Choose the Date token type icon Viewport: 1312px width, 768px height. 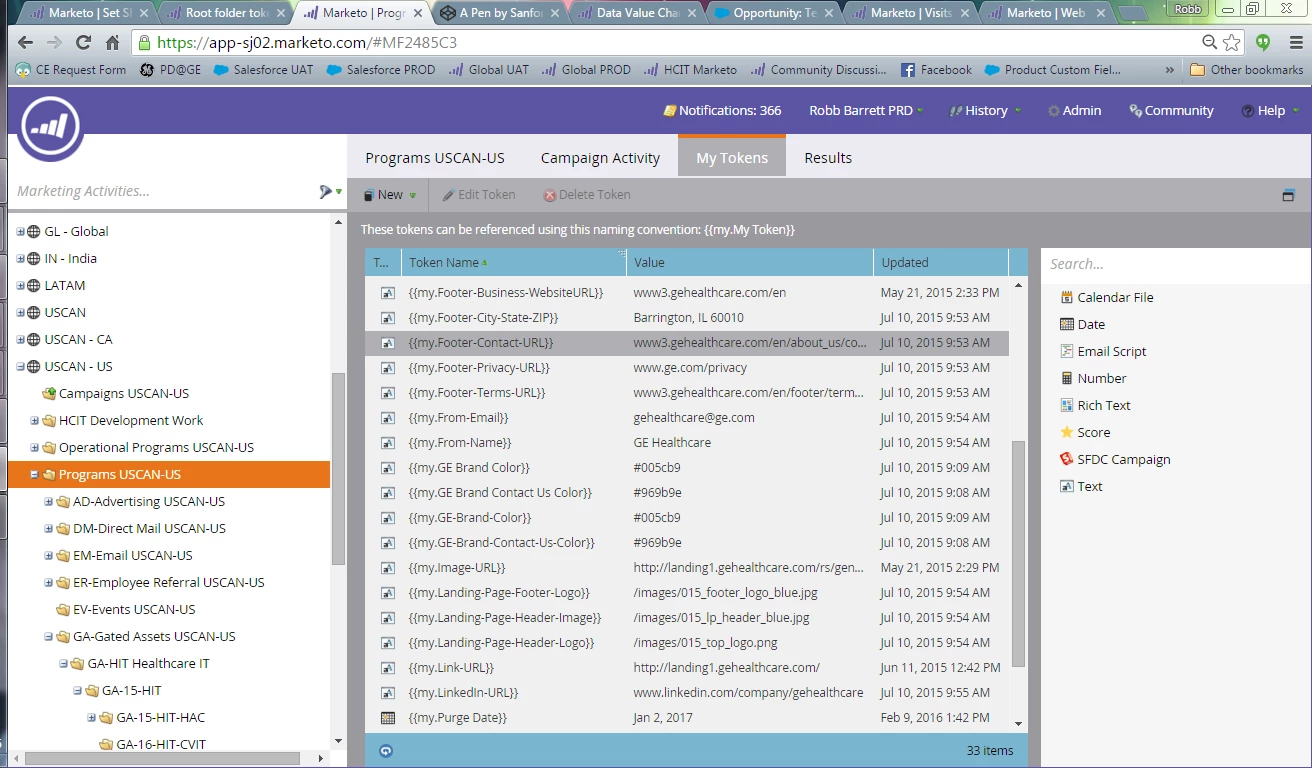1067,324
